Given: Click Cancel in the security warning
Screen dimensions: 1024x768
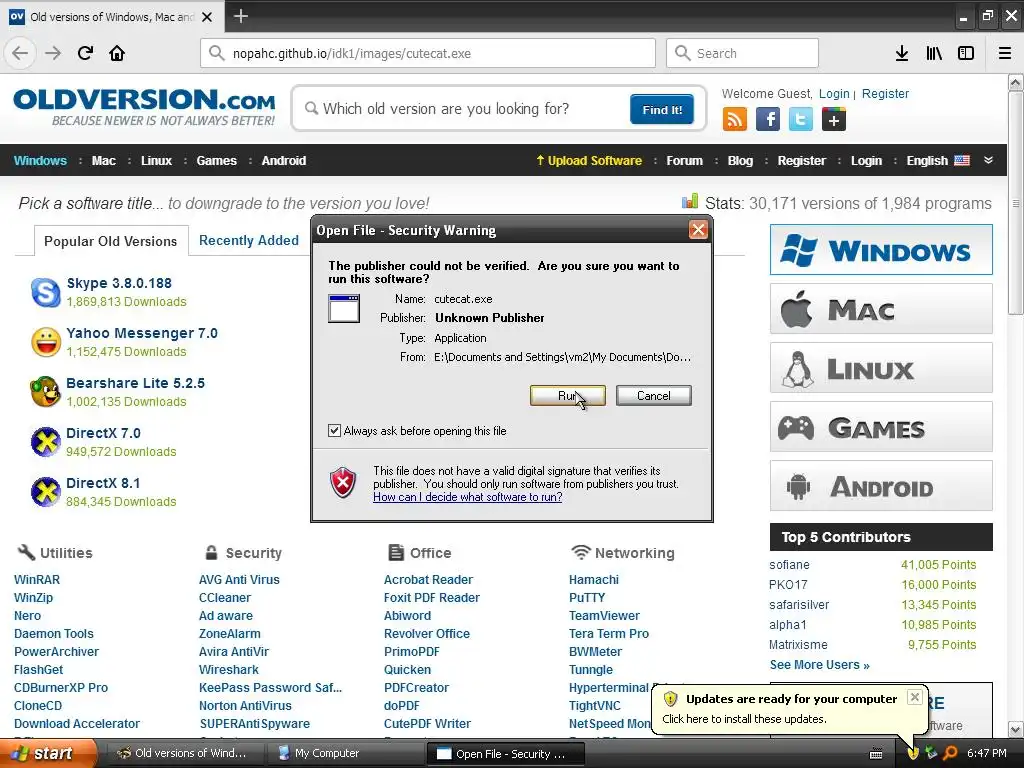Looking at the screenshot, I should [x=654, y=396].
